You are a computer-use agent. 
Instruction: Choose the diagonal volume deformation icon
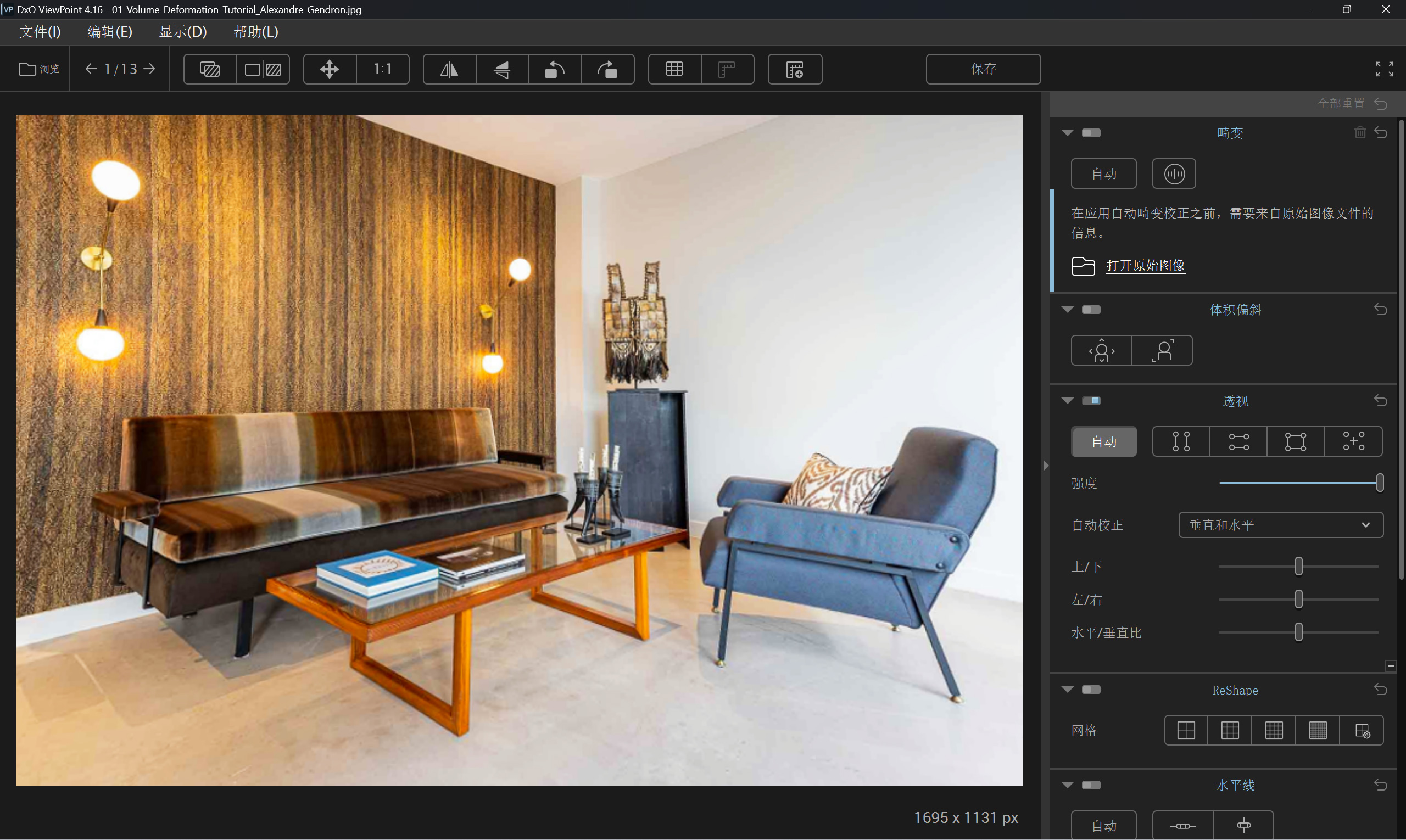point(1162,351)
